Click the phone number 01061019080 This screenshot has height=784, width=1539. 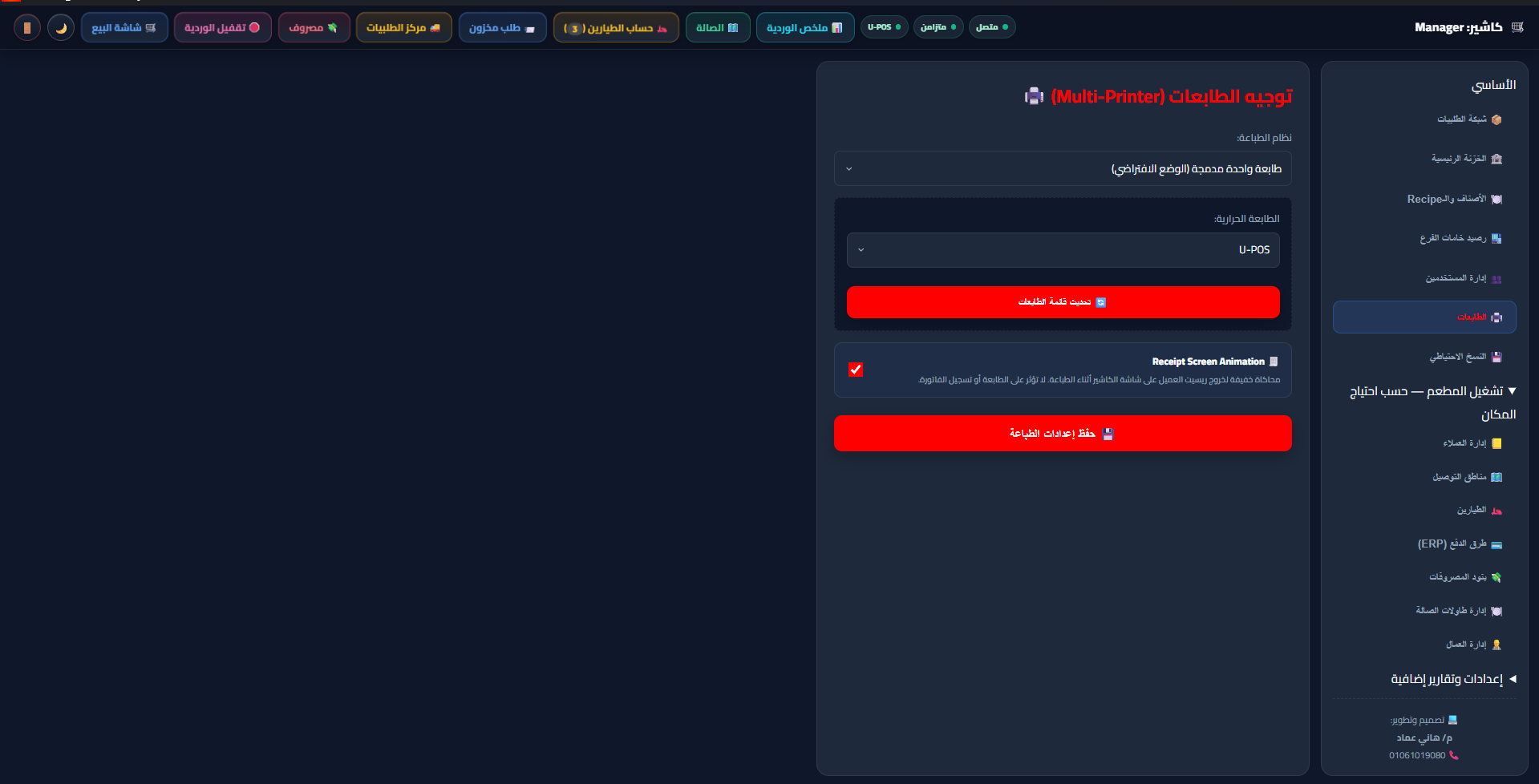tap(1417, 755)
